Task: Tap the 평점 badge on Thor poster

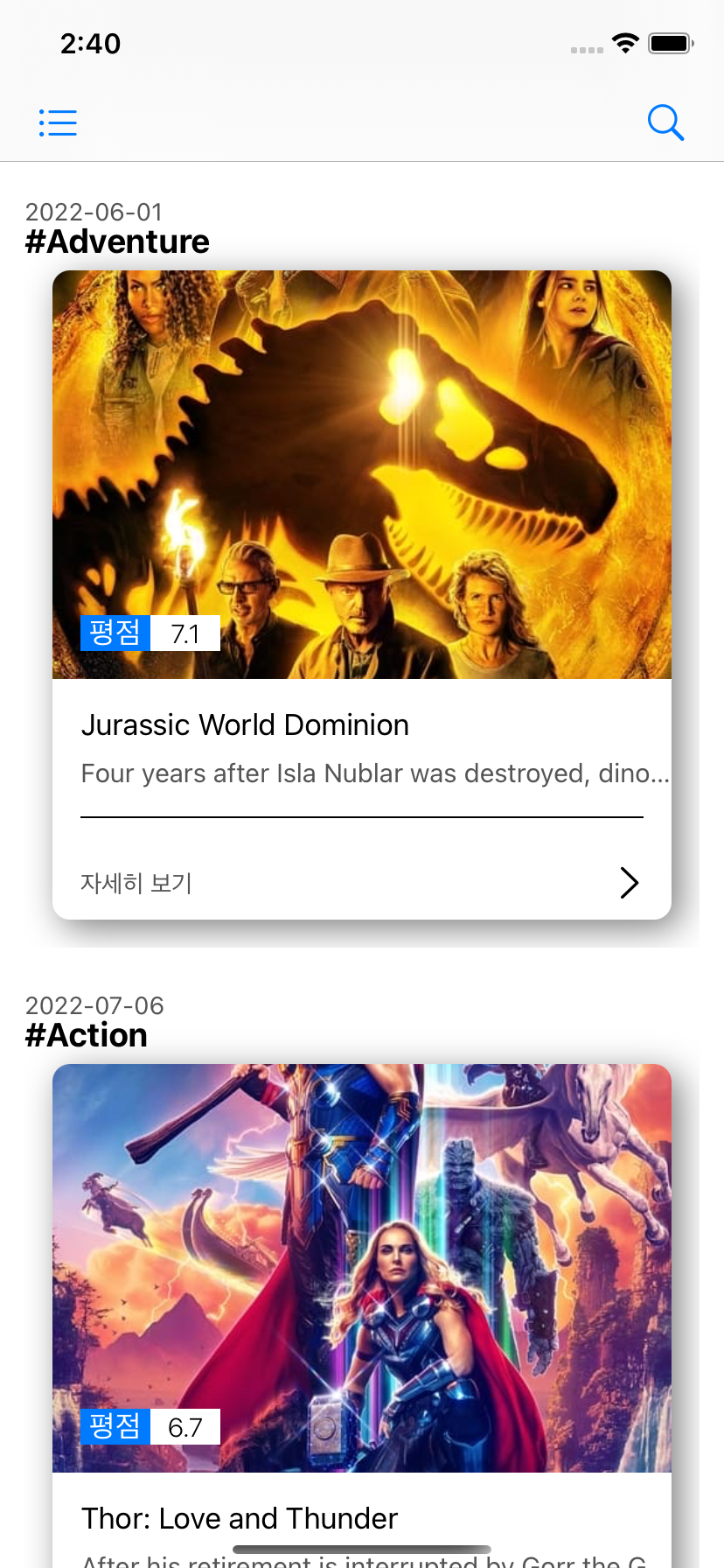Action: [x=115, y=1426]
